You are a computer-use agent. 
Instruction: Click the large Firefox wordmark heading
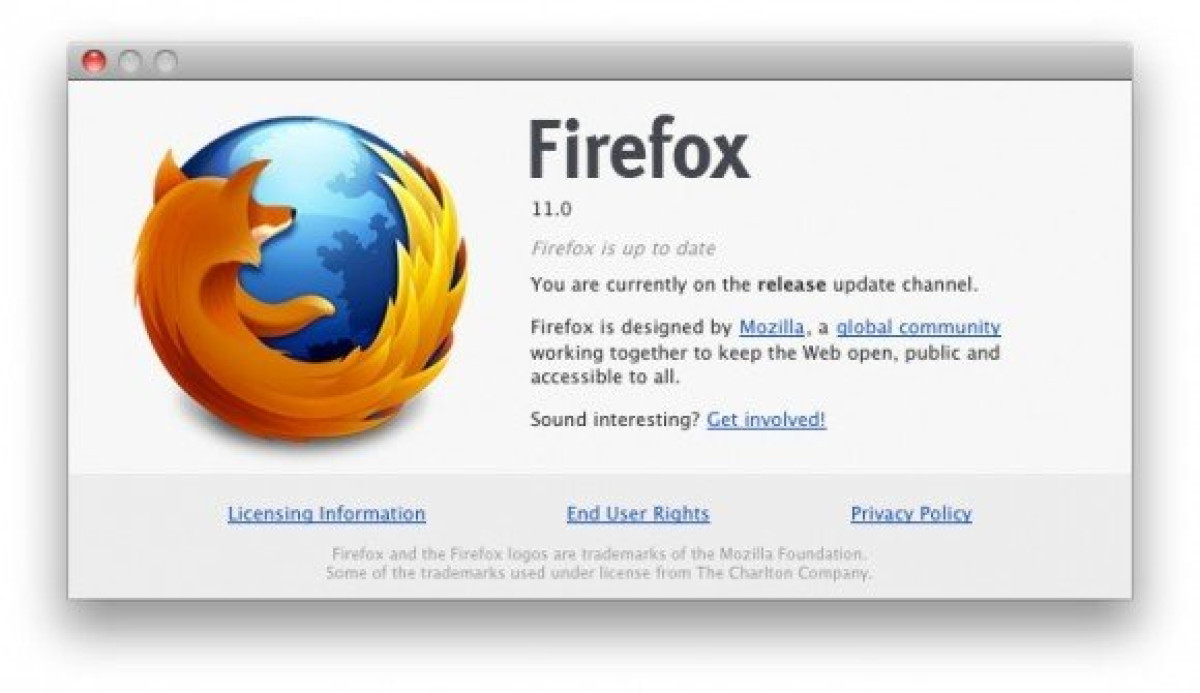(x=639, y=149)
